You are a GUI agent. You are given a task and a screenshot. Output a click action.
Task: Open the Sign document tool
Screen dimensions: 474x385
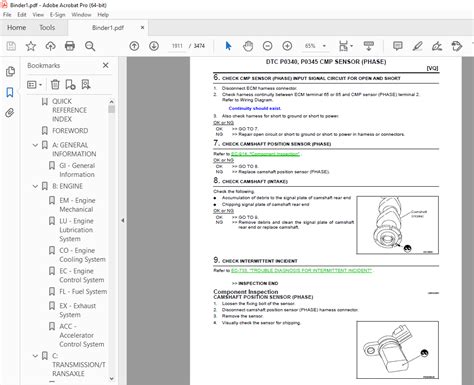tap(437, 46)
